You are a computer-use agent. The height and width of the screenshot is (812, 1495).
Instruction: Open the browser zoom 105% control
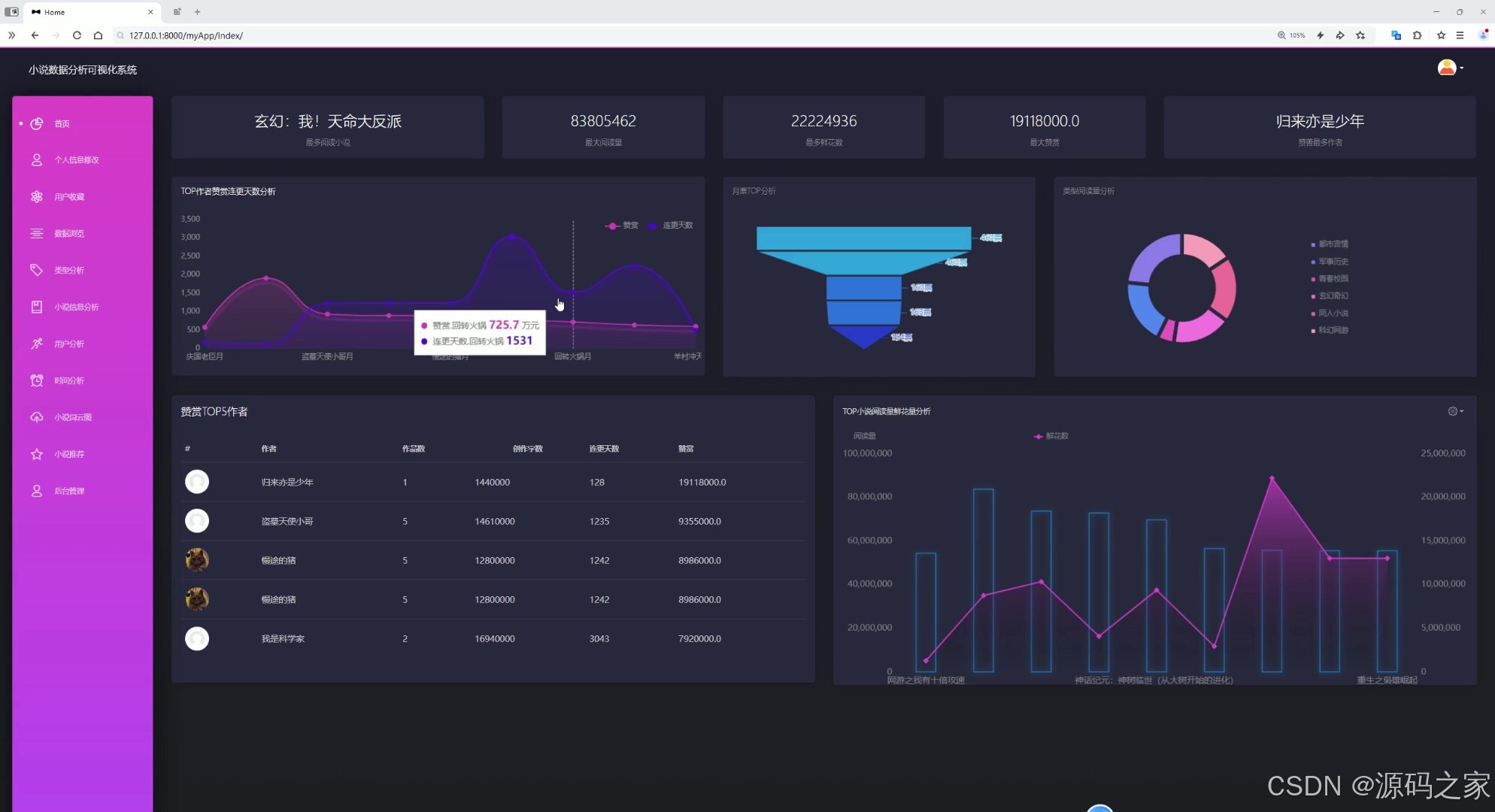coord(1291,35)
